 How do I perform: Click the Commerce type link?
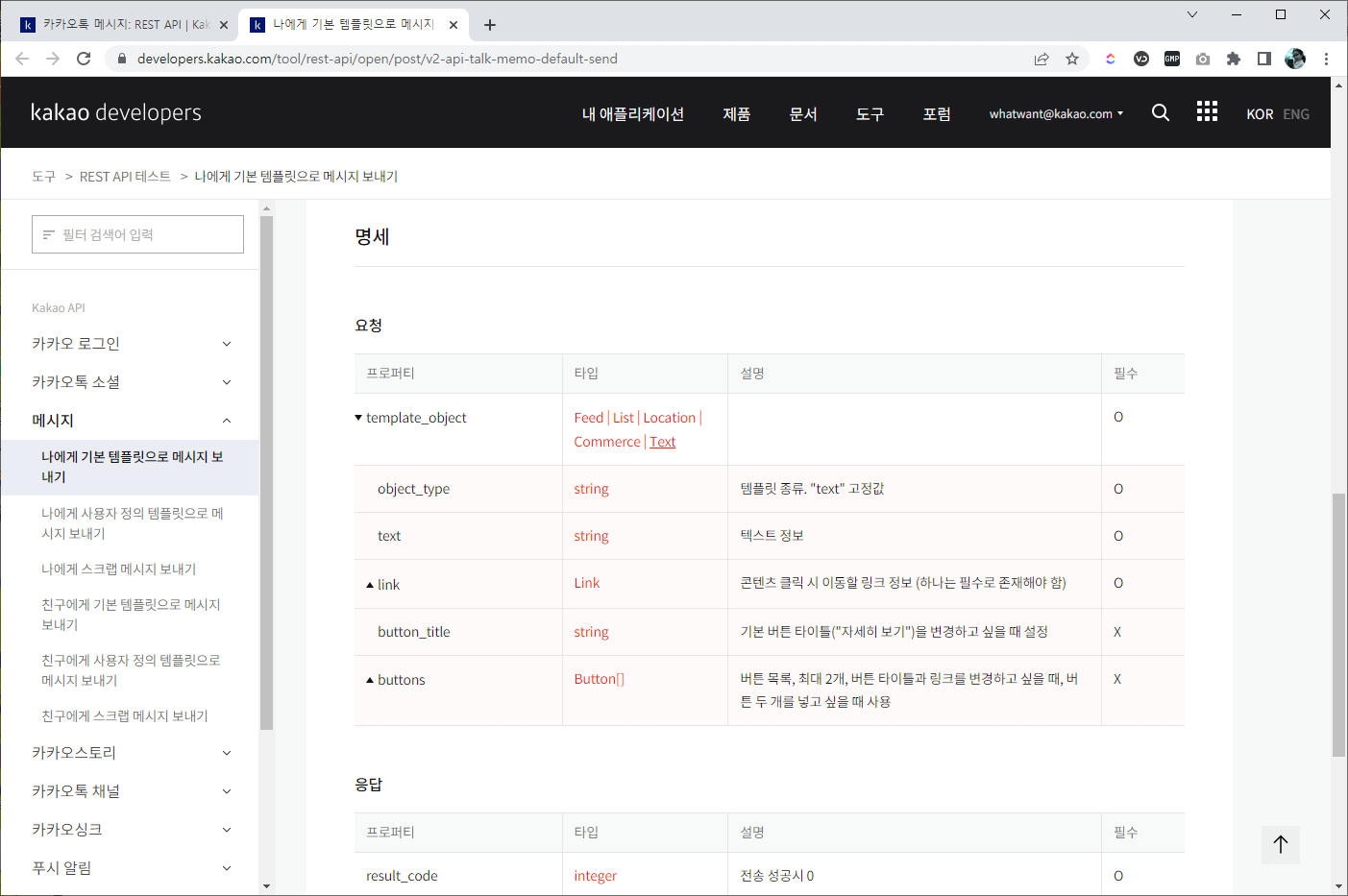click(607, 442)
